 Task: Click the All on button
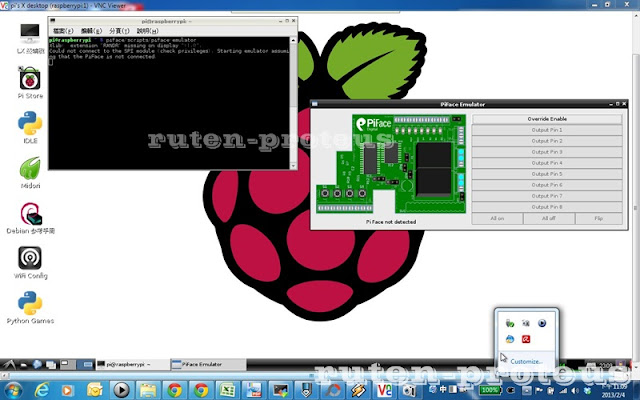click(497, 218)
